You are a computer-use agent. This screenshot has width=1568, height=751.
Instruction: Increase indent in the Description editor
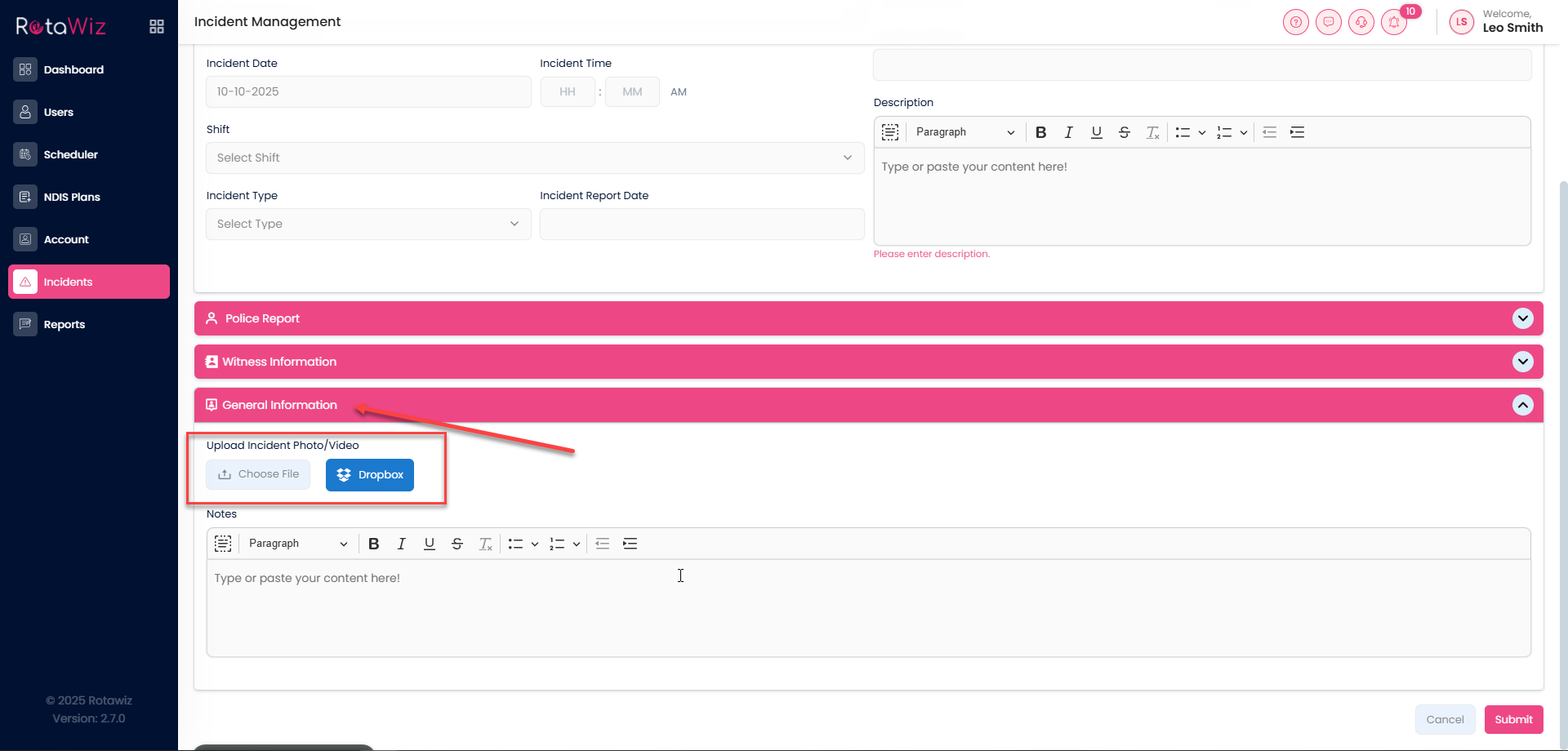(x=1297, y=132)
